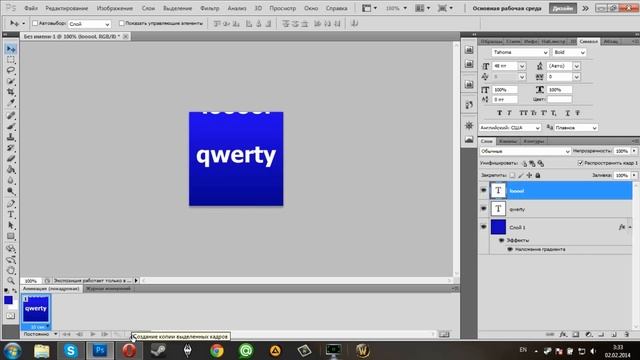
Task: Click lock position cross icon in Layers panel
Action: 529,176
